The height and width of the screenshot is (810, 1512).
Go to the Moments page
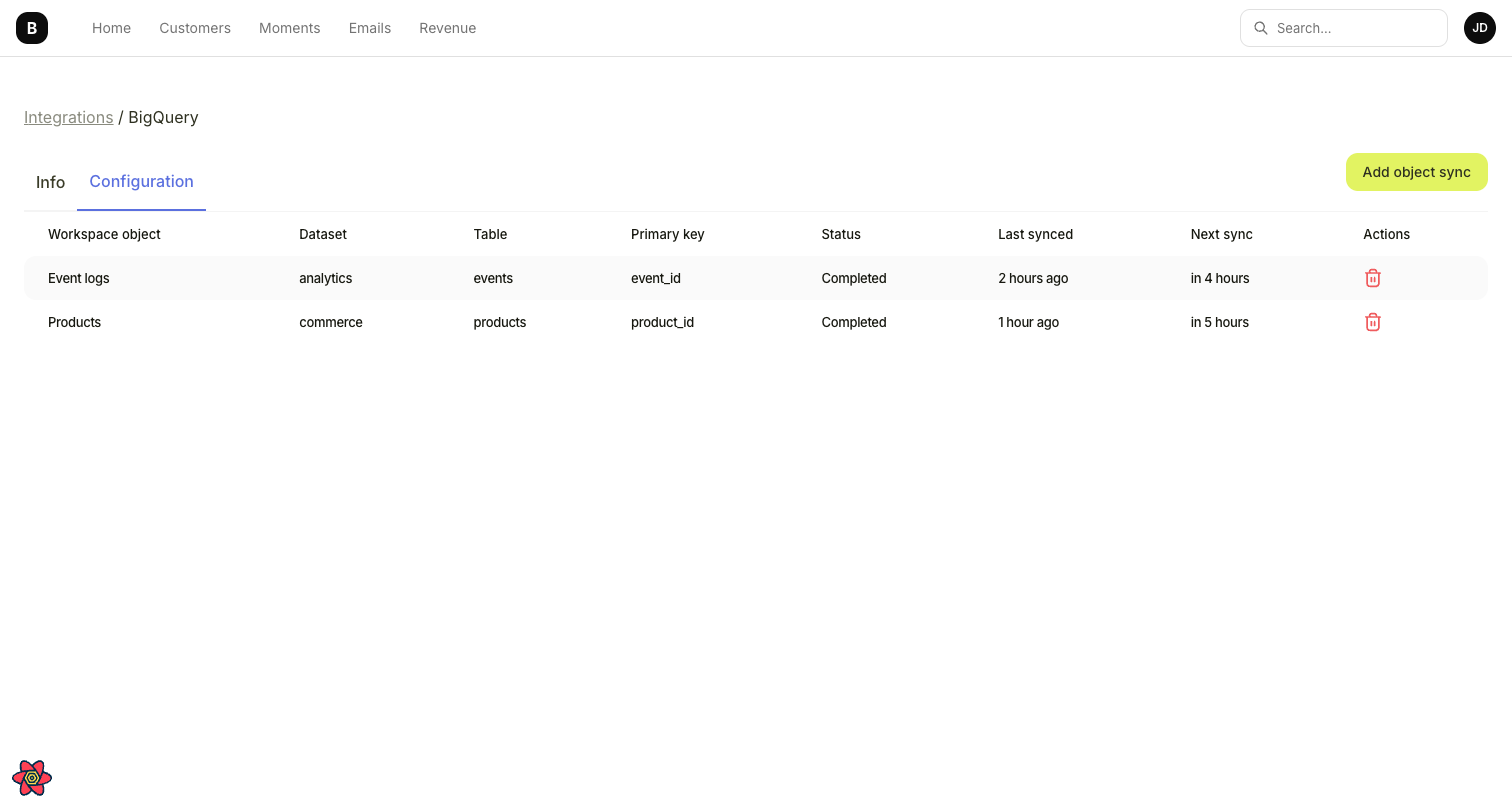pyautogui.click(x=289, y=27)
